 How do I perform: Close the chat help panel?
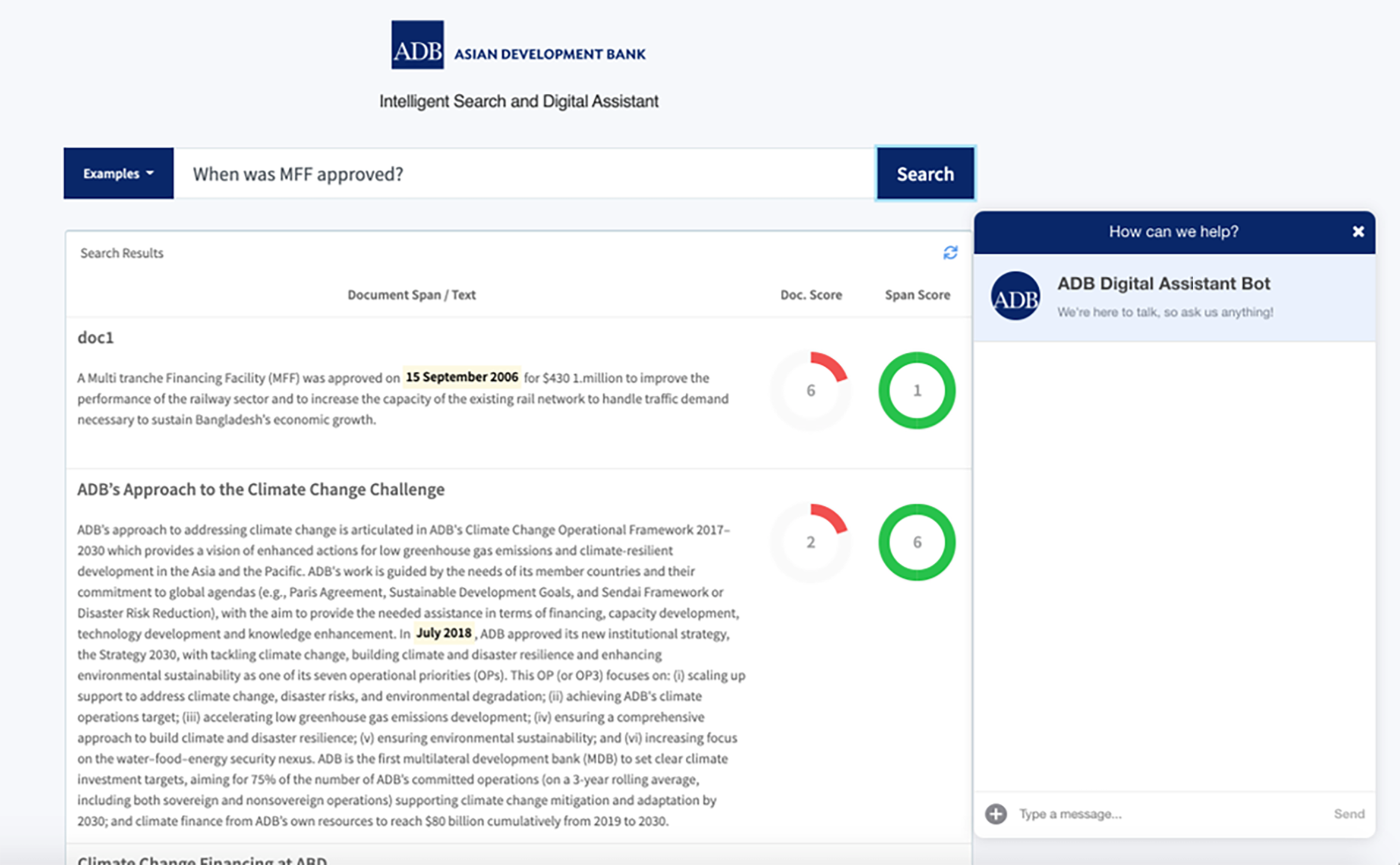[x=1358, y=232]
